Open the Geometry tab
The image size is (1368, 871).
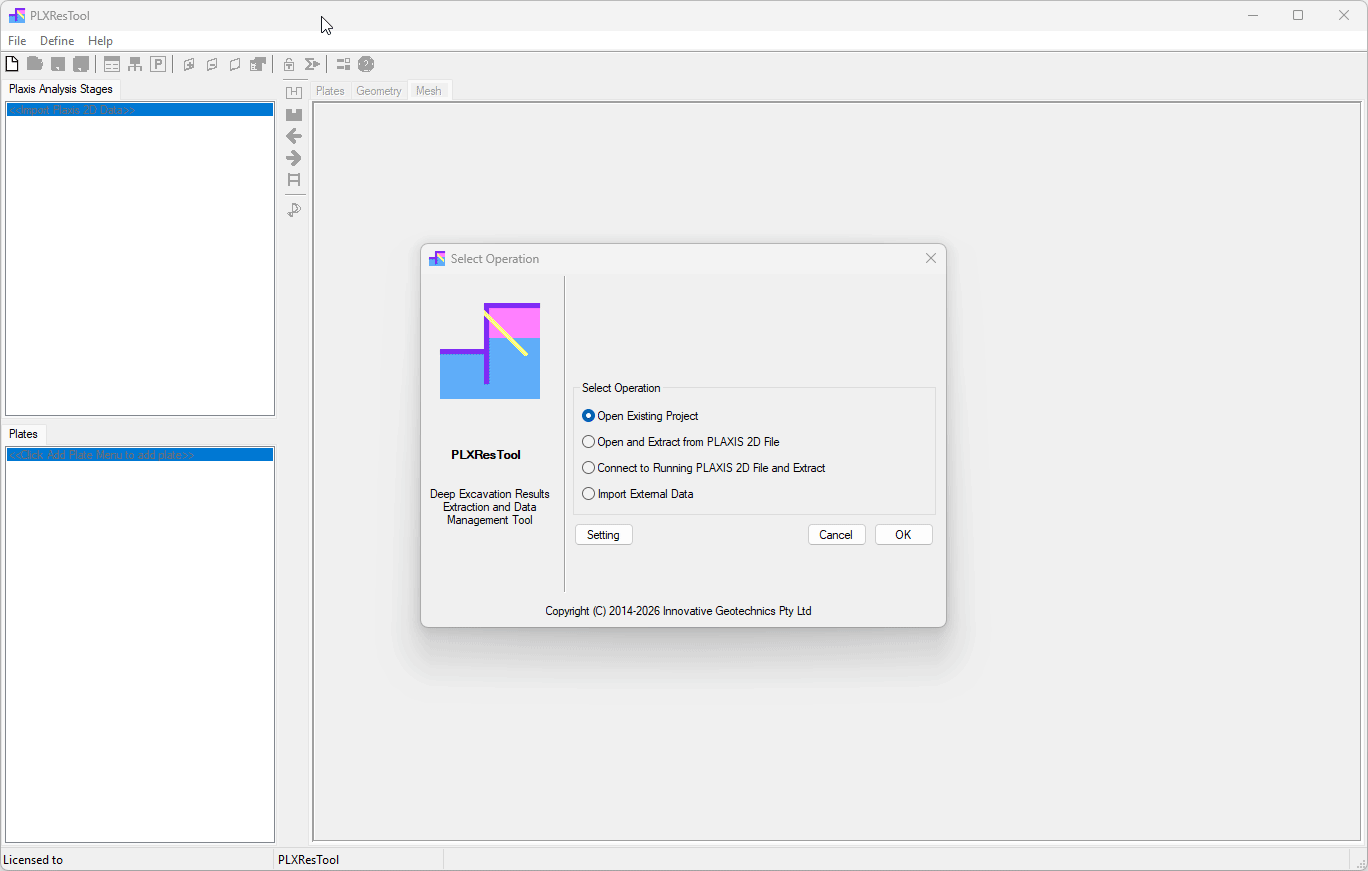point(379,91)
